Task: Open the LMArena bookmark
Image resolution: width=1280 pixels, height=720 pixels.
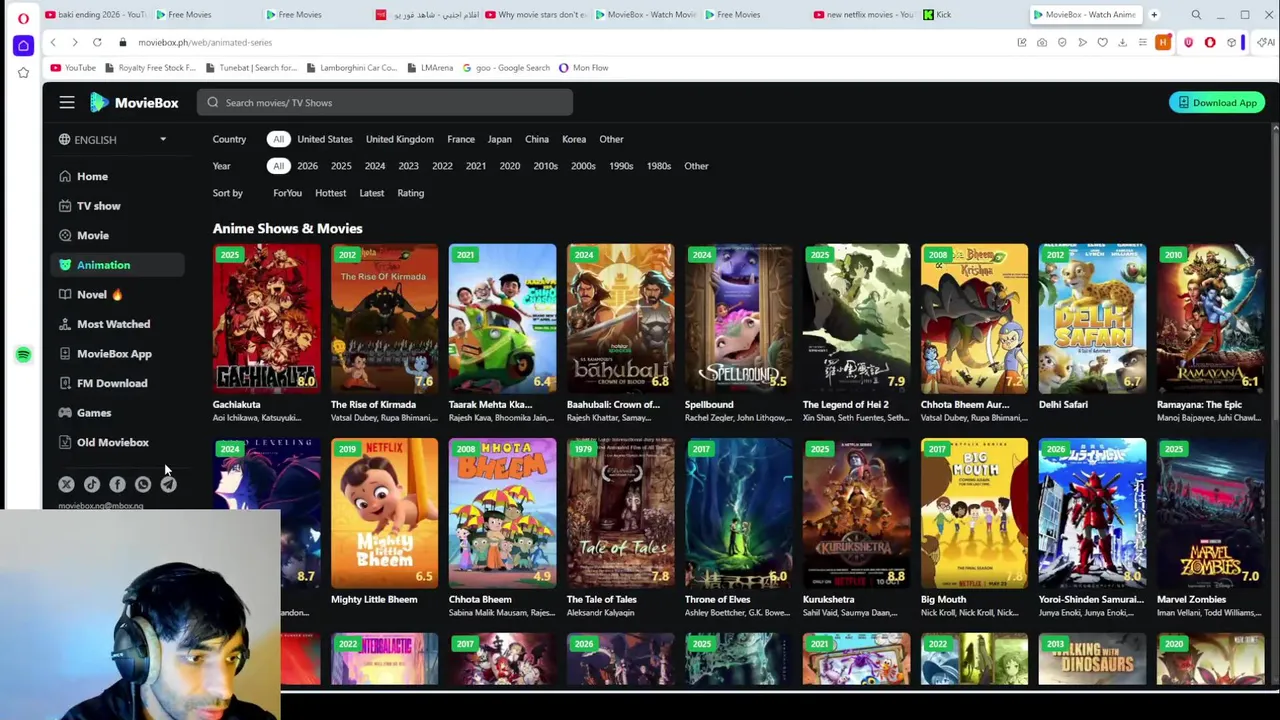Action: click(429, 68)
